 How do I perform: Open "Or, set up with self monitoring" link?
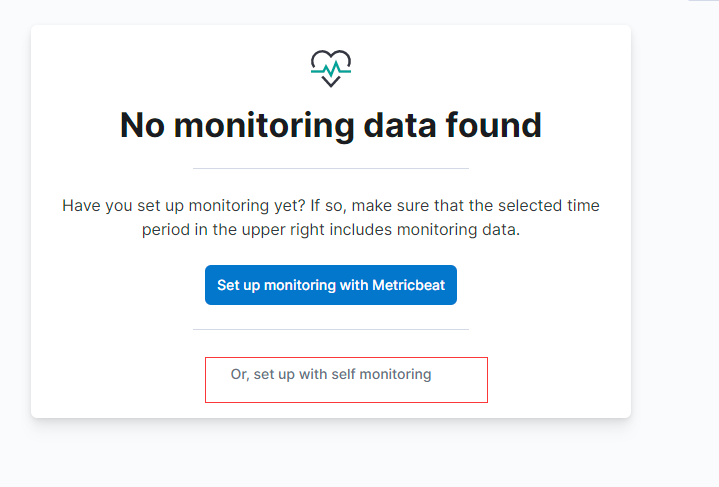point(331,374)
